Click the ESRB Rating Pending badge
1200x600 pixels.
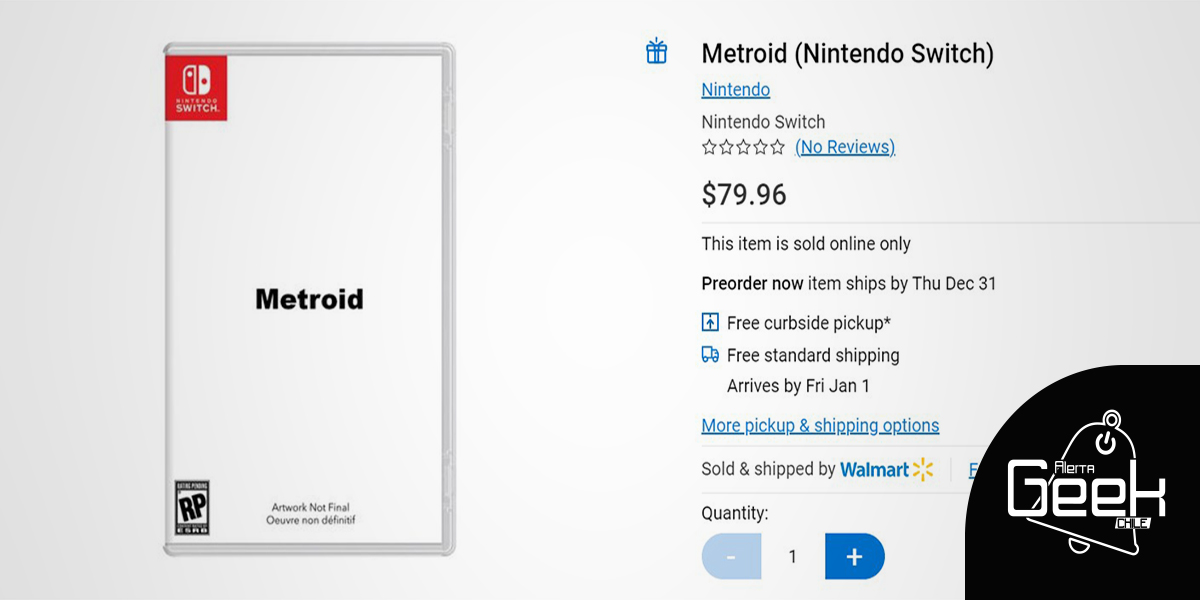click(x=190, y=506)
